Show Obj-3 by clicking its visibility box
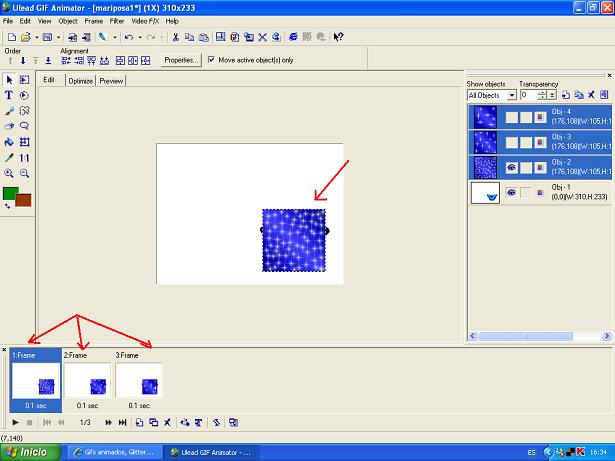The image size is (615, 461). pyautogui.click(x=511, y=142)
